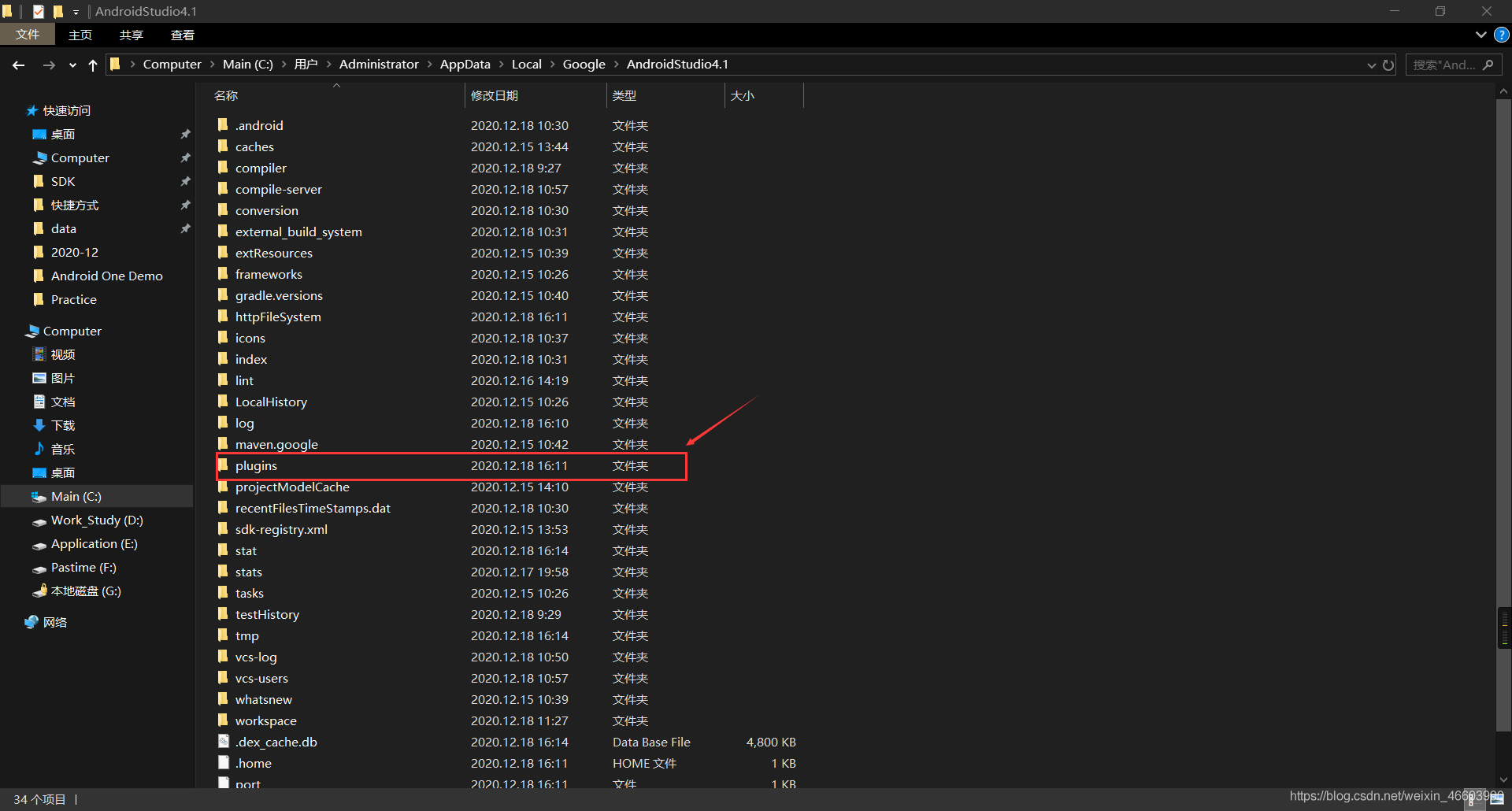Select the .android folder icon

223,124
